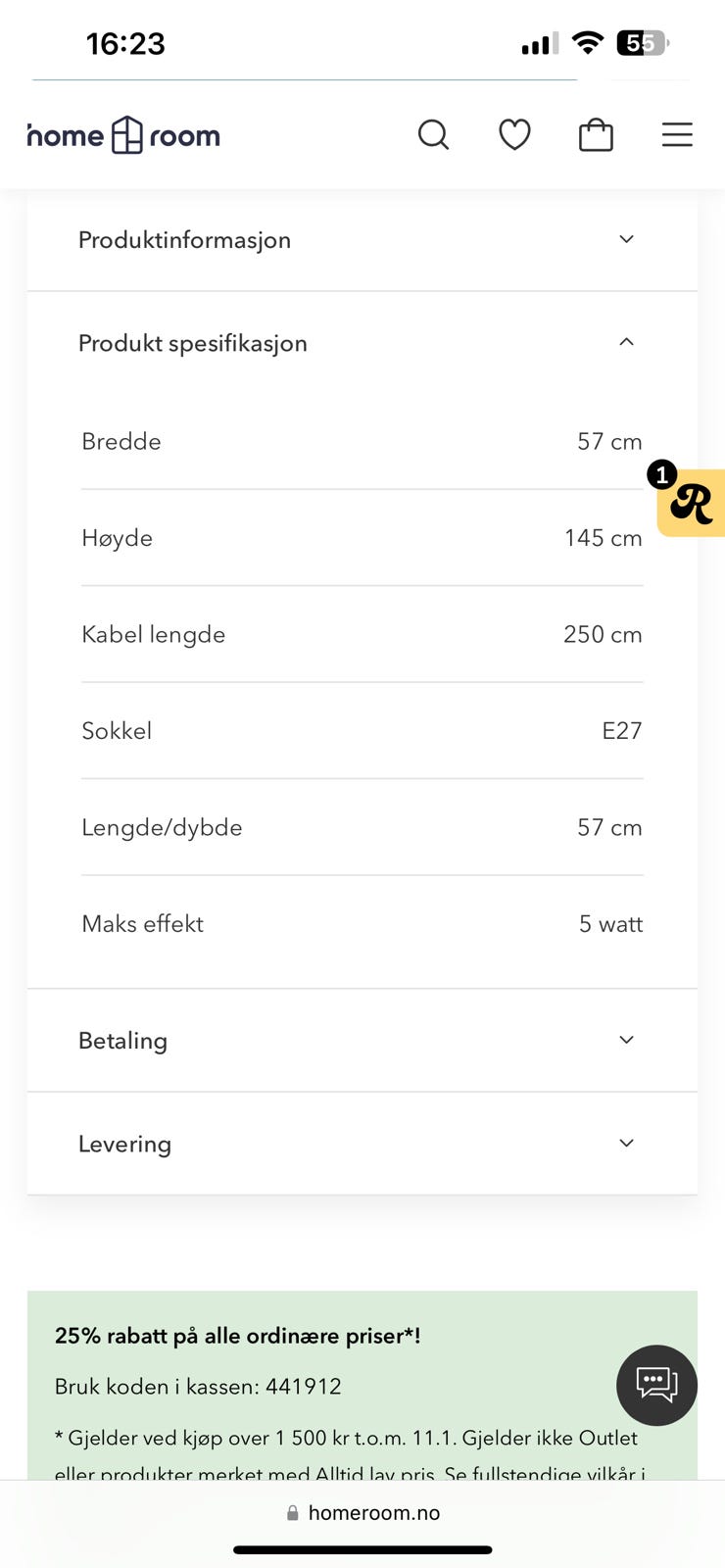Tap the lock icon beside homeroom.no
Viewport: 725px width, 1568px height.
click(x=292, y=1513)
